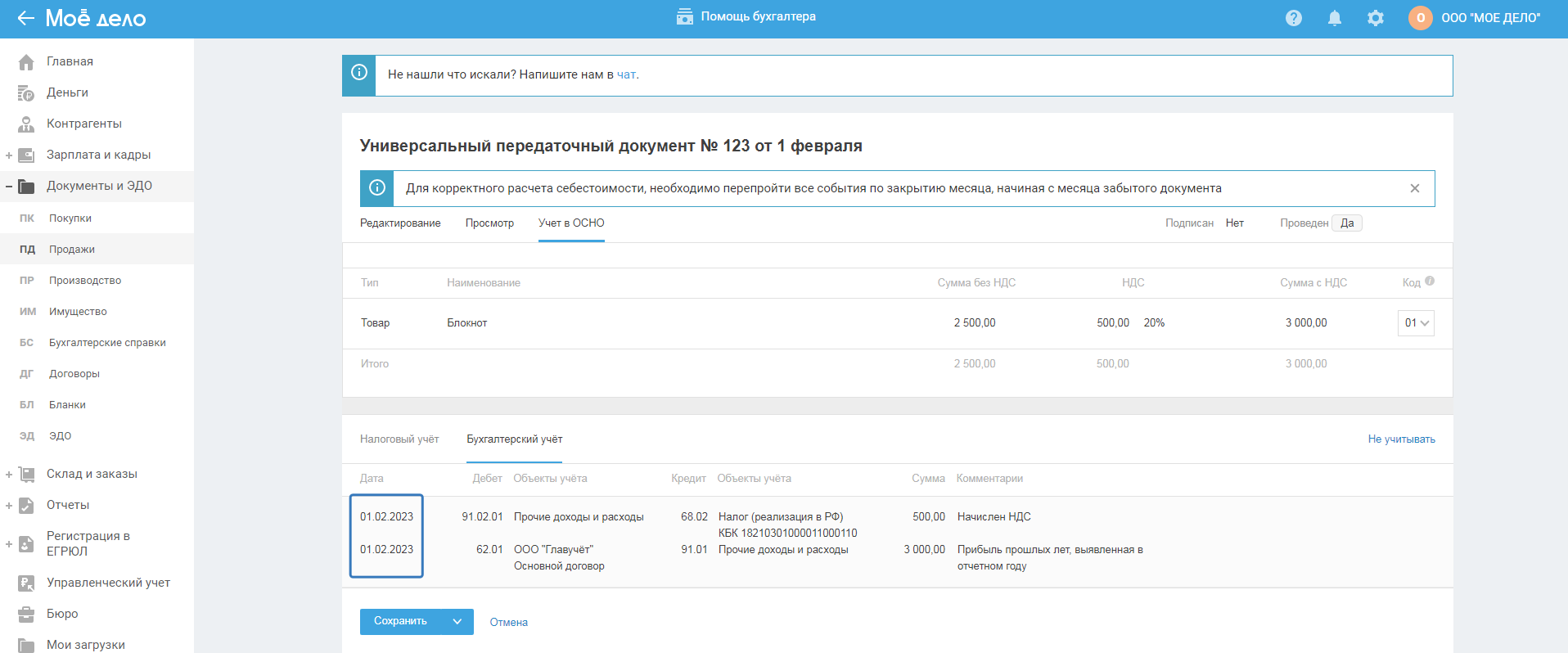Viewport: 1568px width, 653px height.
Task: Click the back arrow in header
Action: 25,18
